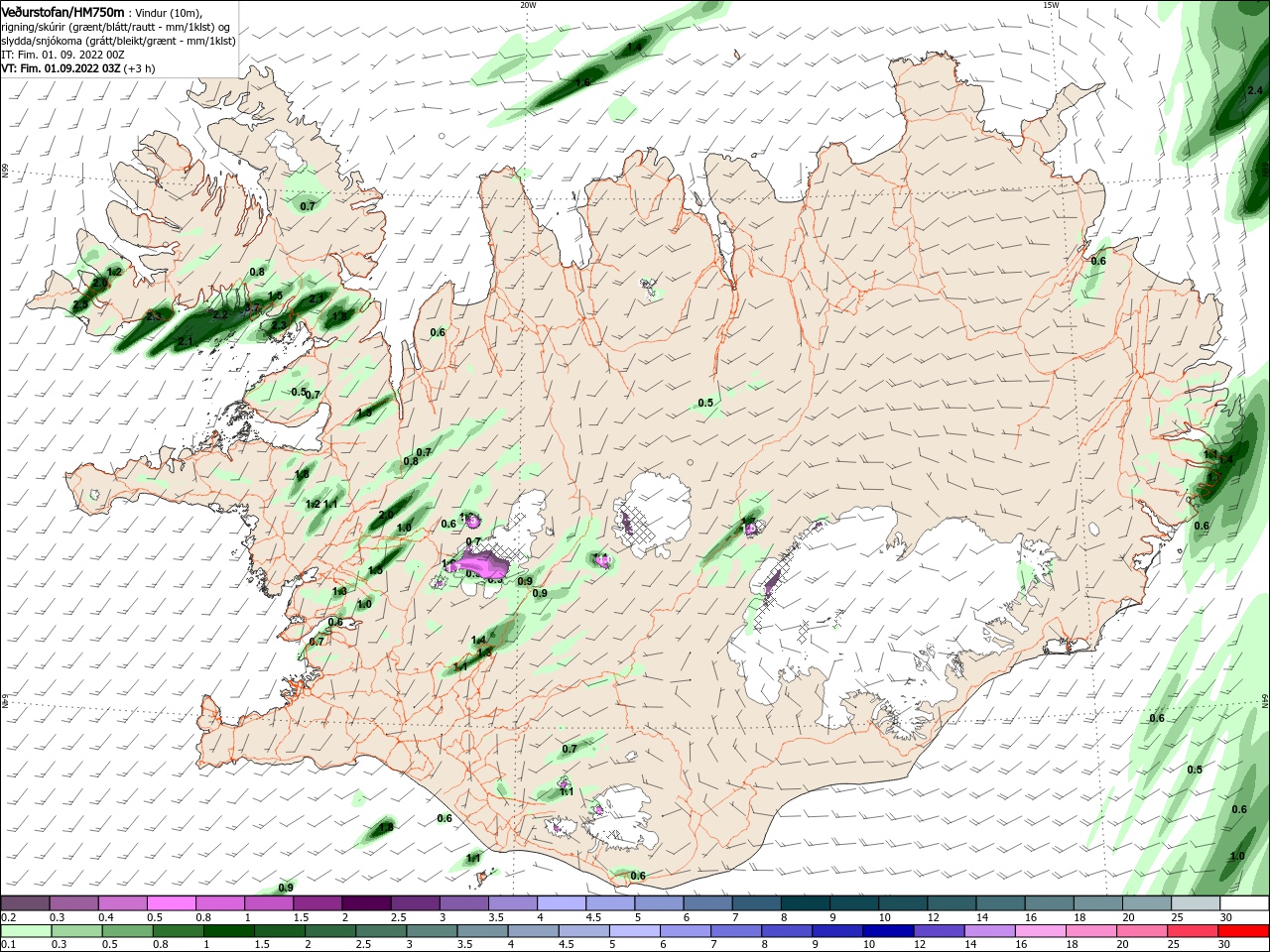The height and width of the screenshot is (952, 1270).
Task: Click the 'Vindur (10m)' label in header
Action: 169,13
